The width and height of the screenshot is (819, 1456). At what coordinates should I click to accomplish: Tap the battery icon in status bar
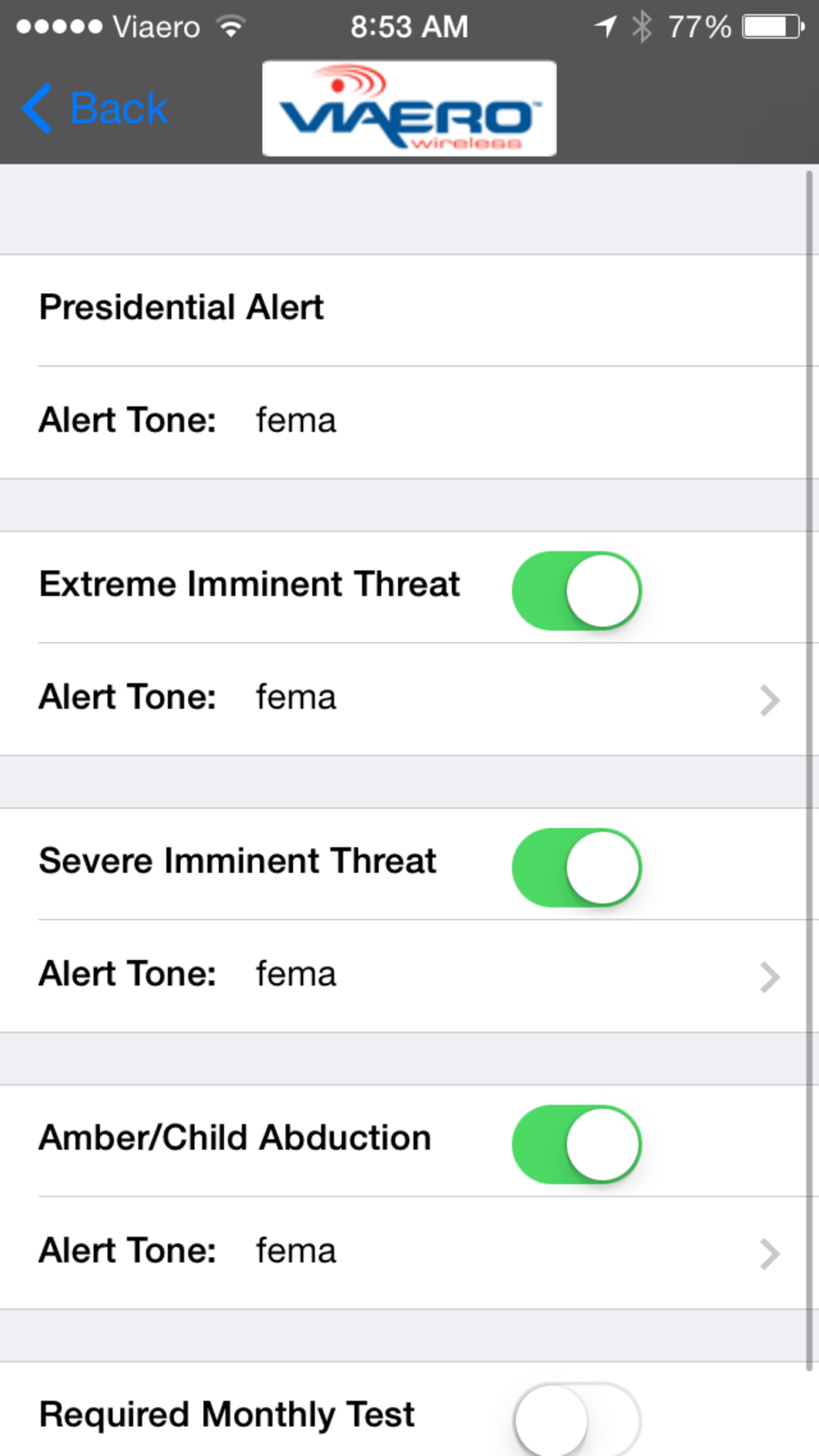(x=773, y=27)
